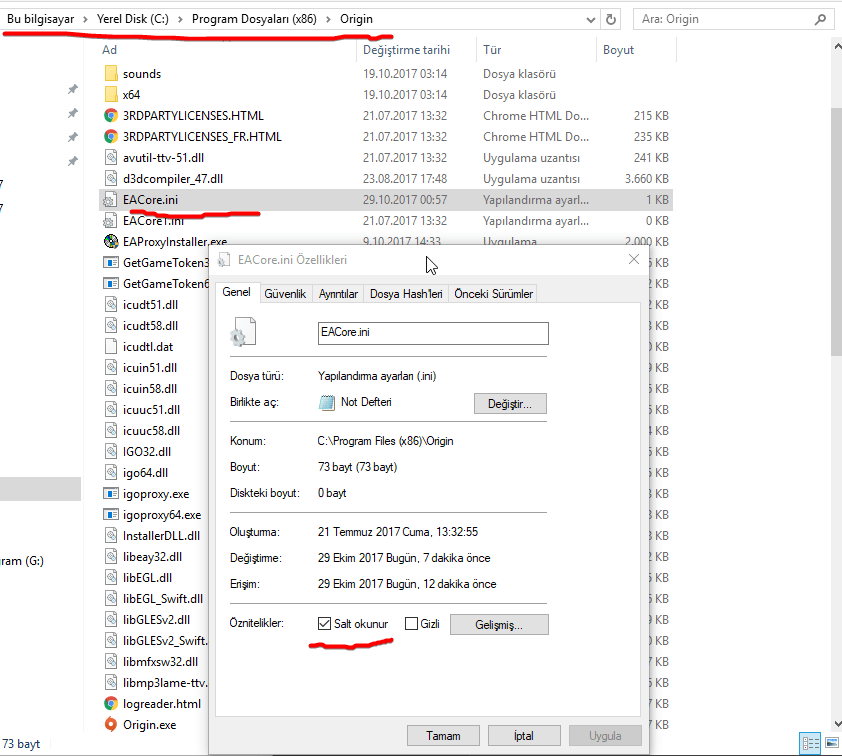The height and width of the screenshot is (756, 842).
Task: Click Yerel Disk (C:) breadcrumb
Action: pos(133,19)
